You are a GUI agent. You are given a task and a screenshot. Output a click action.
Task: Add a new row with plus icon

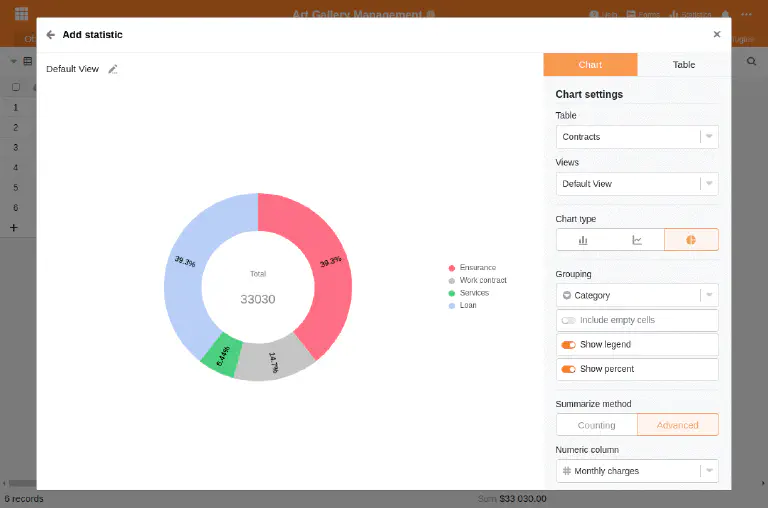(14, 228)
